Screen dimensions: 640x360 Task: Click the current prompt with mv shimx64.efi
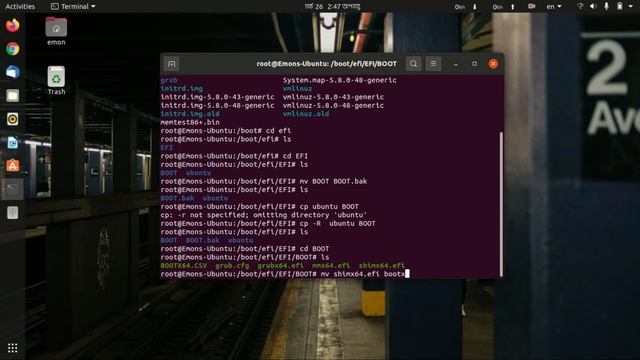284,274
